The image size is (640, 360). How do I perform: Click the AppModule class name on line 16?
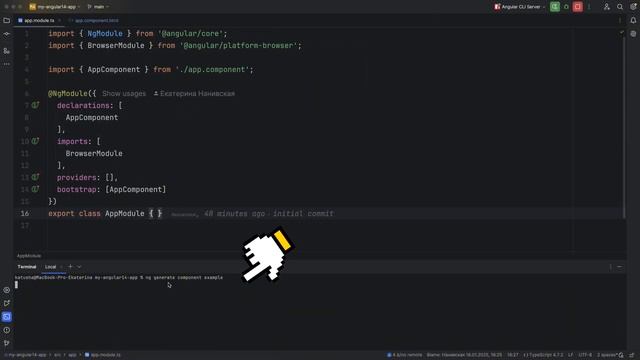click(x=124, y=213)
